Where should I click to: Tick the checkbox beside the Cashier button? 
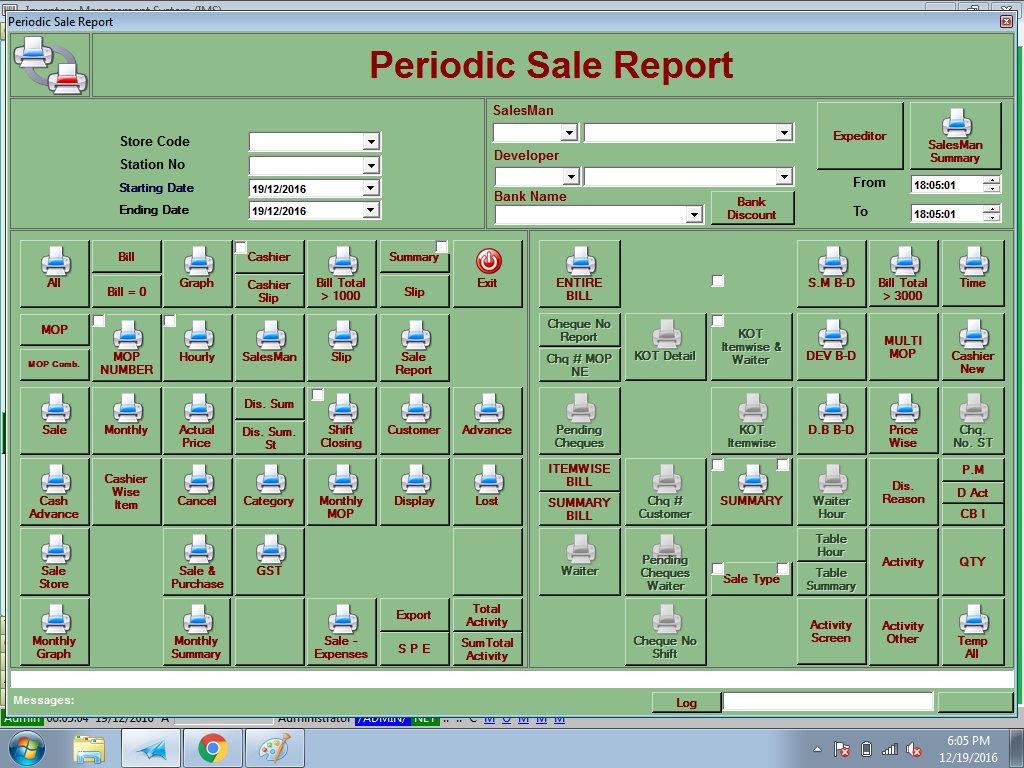tap(241, 248)
